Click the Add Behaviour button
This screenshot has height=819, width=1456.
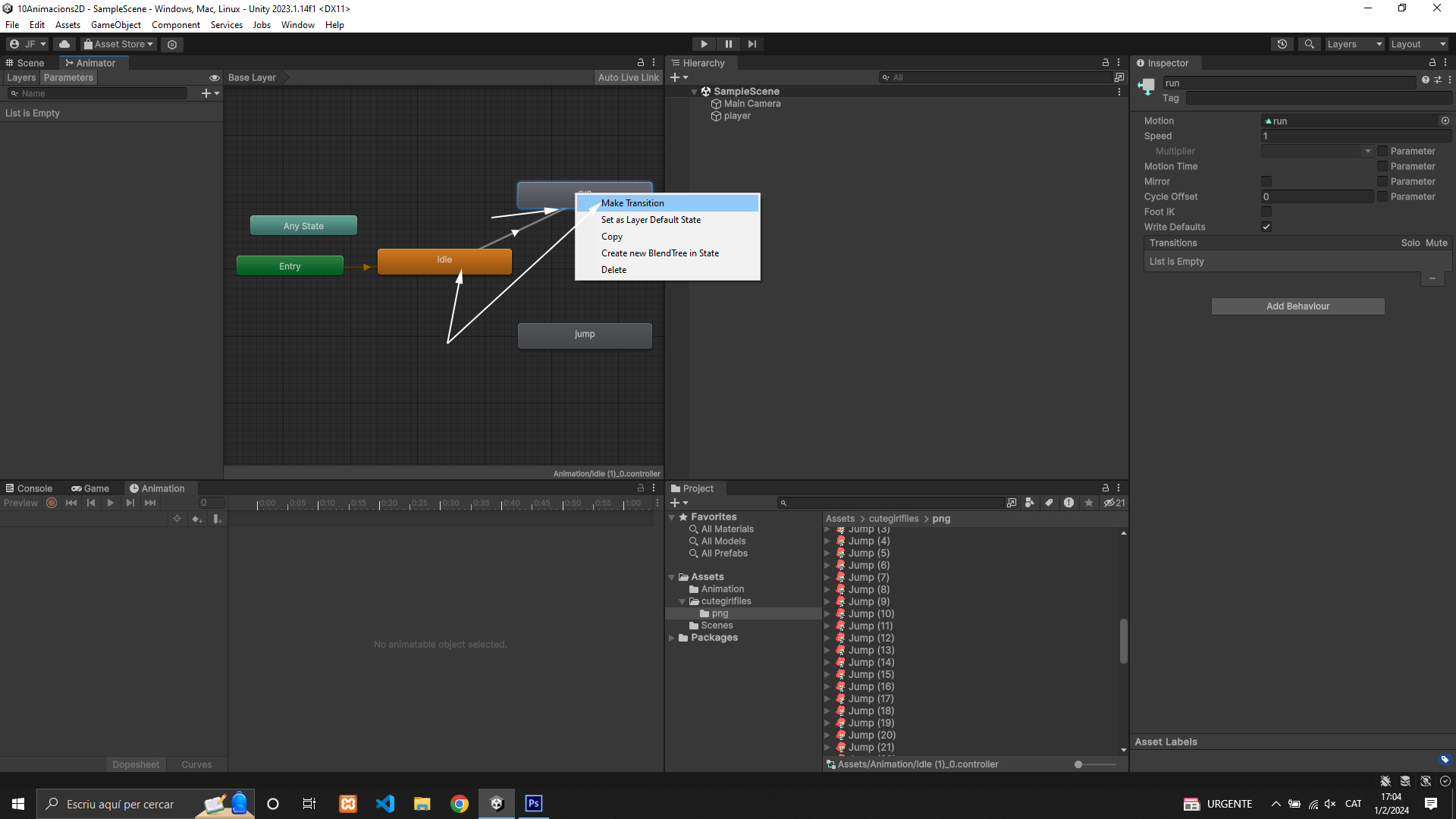point(1298,306)
